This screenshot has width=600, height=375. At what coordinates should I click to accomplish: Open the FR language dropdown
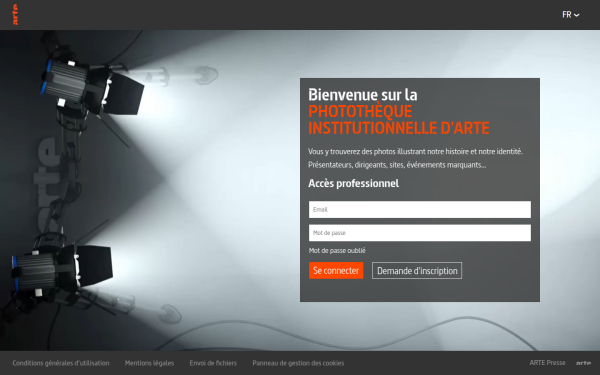571,15
